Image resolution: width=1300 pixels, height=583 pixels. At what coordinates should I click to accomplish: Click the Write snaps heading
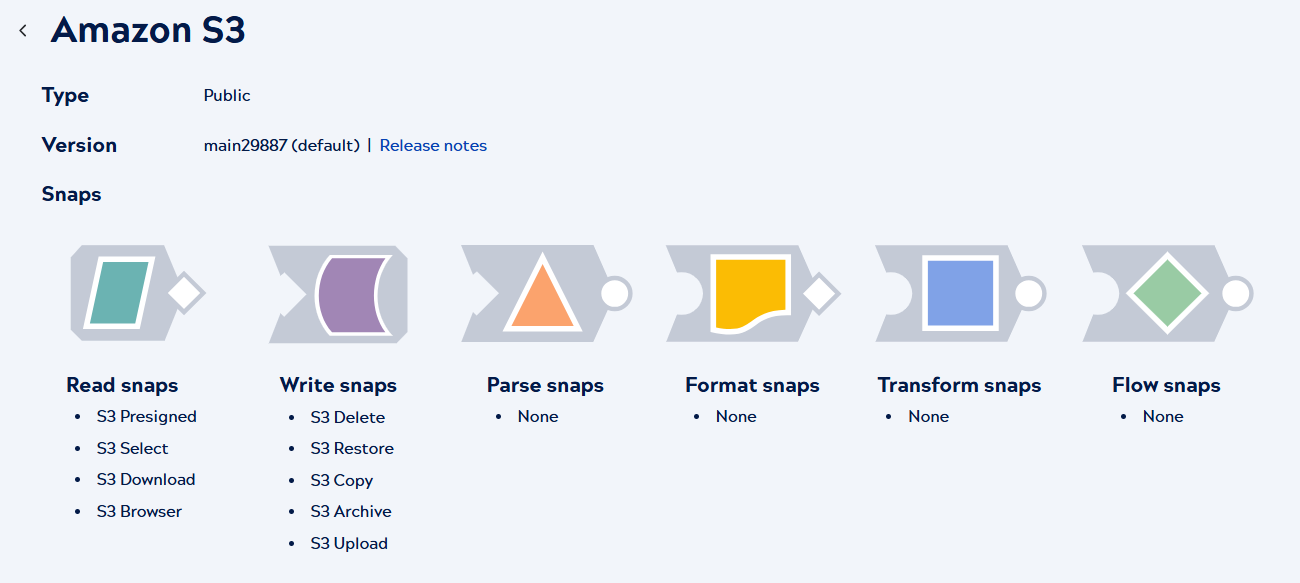pyautogui.click(x=338, y=385)
